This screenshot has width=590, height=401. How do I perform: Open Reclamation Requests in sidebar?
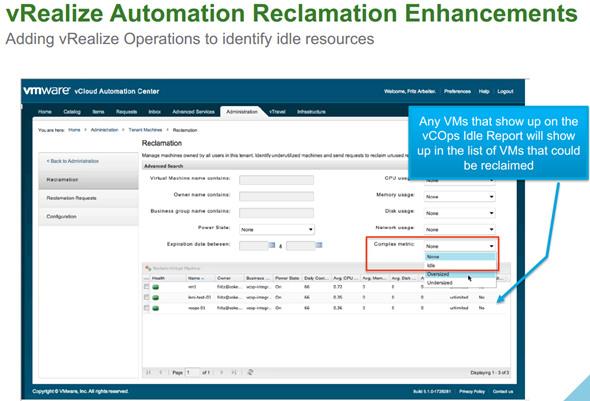click(x=88, y=198)
